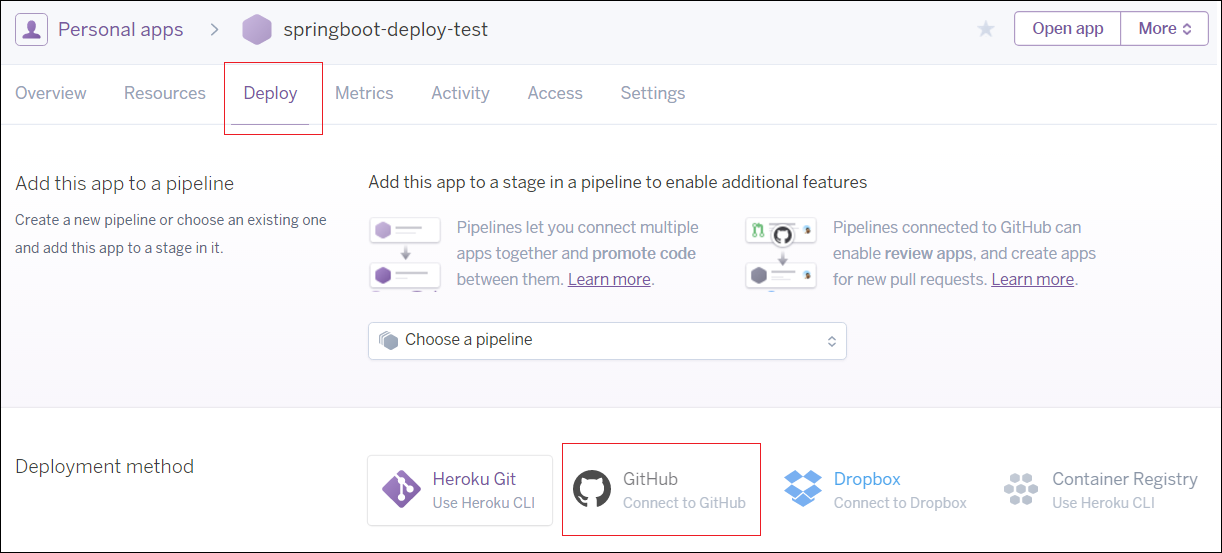Image resolution: width=1222 pixels, height=553 pixels.
Task: Favorite the app with the star icon
Action: (986, 29)
